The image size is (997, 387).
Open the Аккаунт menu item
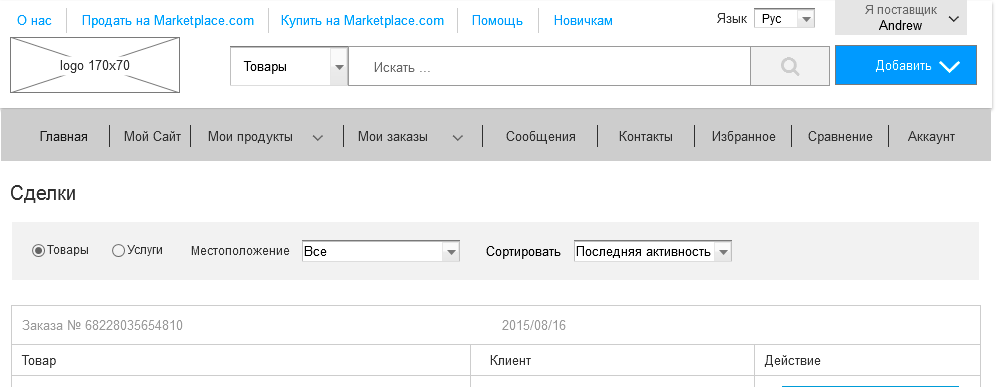click(x=931, y=137)
